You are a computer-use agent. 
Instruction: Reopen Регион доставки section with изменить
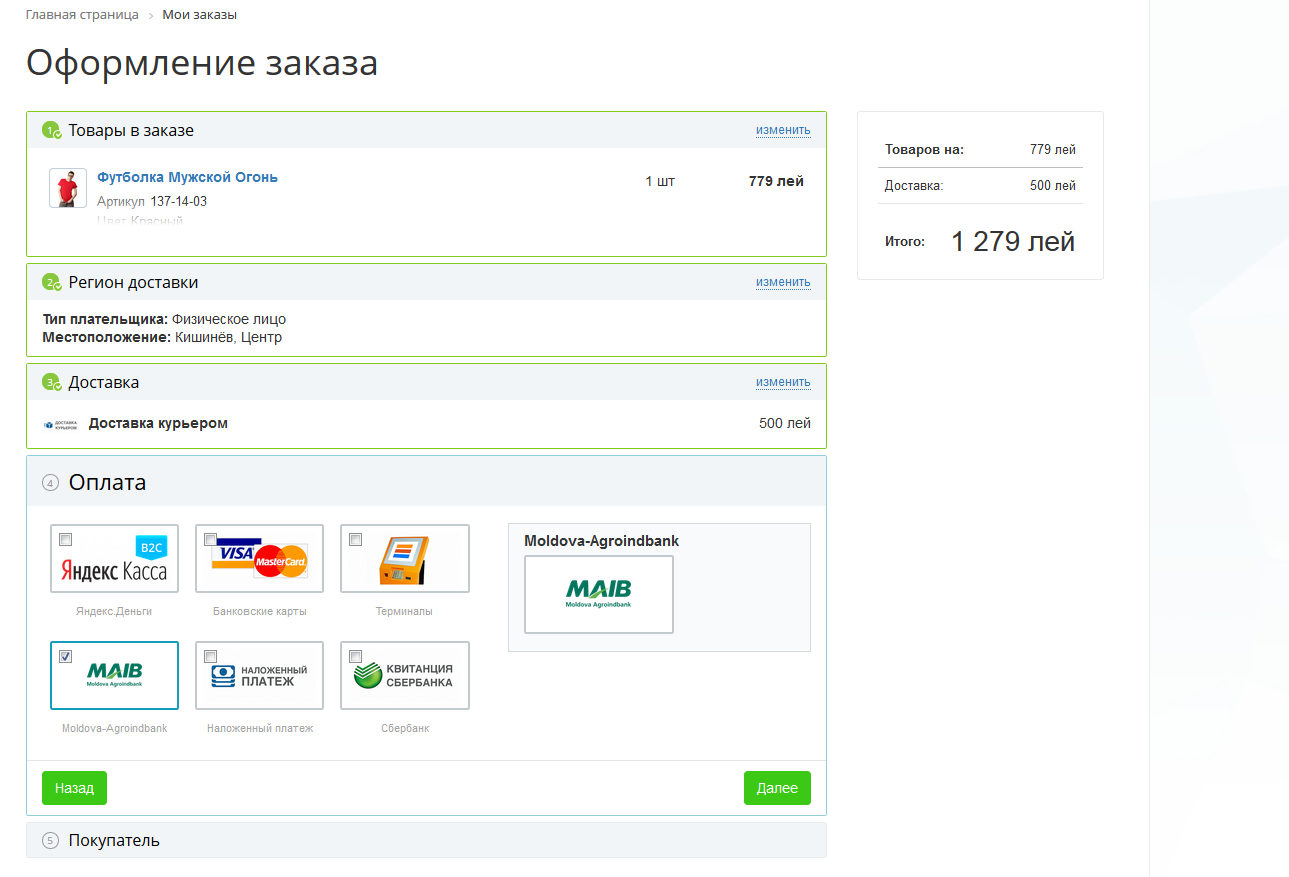783,282
